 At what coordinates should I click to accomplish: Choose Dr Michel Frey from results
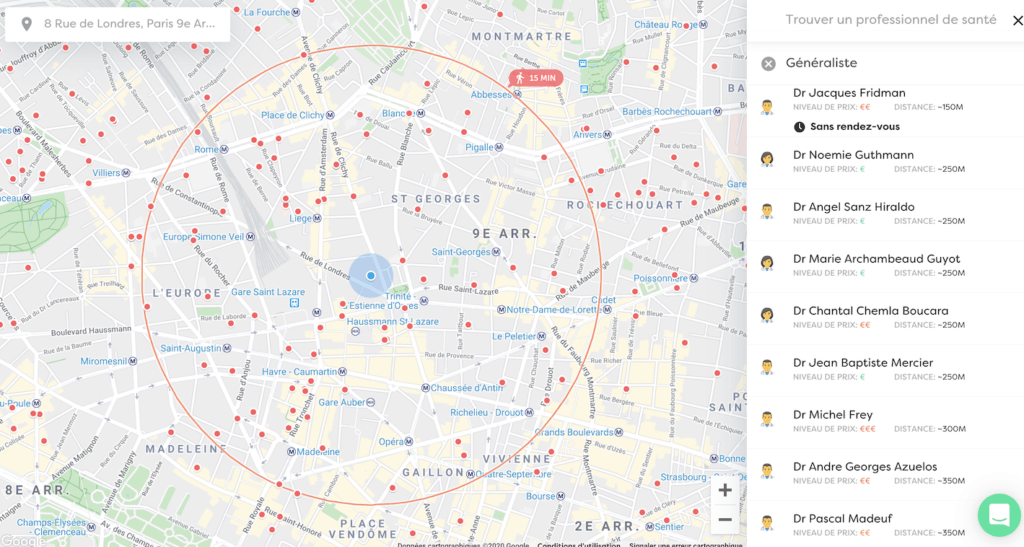click(x=832, y=415)
